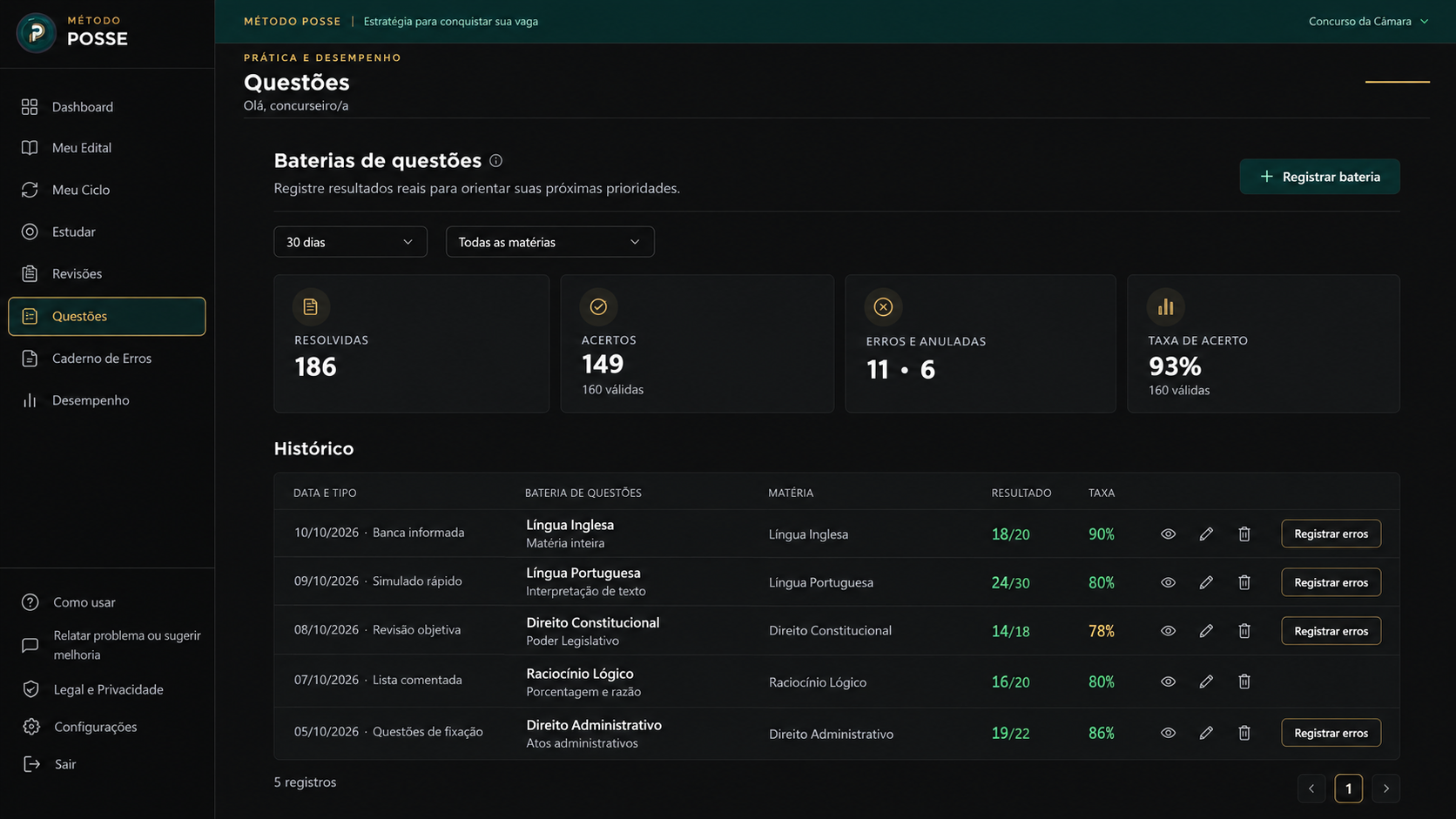Image resolution: width=1456 pixels, height=819 pixels.
Task: Delete the Língua Portuguesa battery entry
Action: point(1244,582)
